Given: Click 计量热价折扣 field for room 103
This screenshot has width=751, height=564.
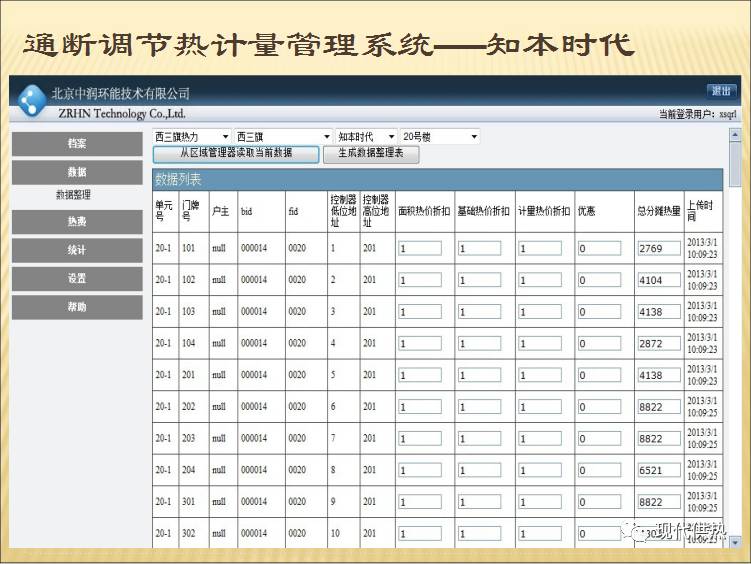Looking at the screenshot, I should point(540,312).
